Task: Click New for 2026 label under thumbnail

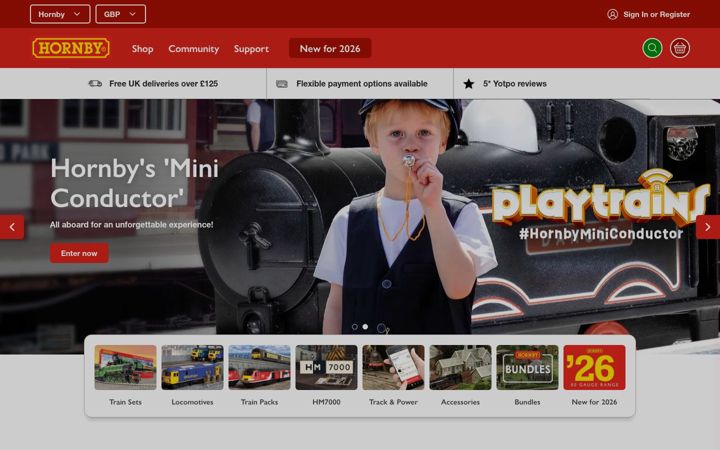Action: point(595,402)
